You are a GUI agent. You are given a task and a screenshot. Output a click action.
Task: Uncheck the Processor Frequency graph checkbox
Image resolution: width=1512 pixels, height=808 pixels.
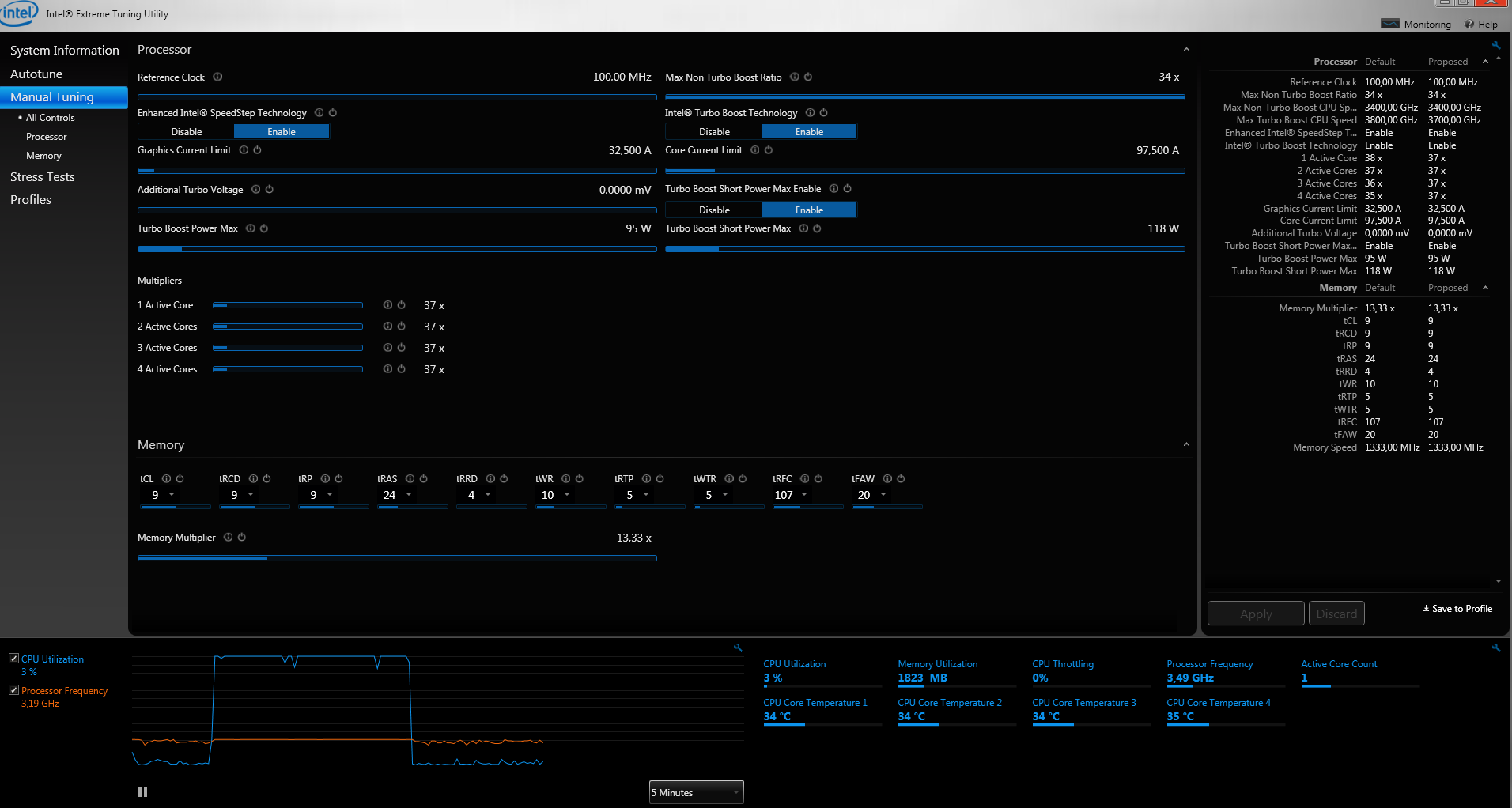click(x=13, y=690)
